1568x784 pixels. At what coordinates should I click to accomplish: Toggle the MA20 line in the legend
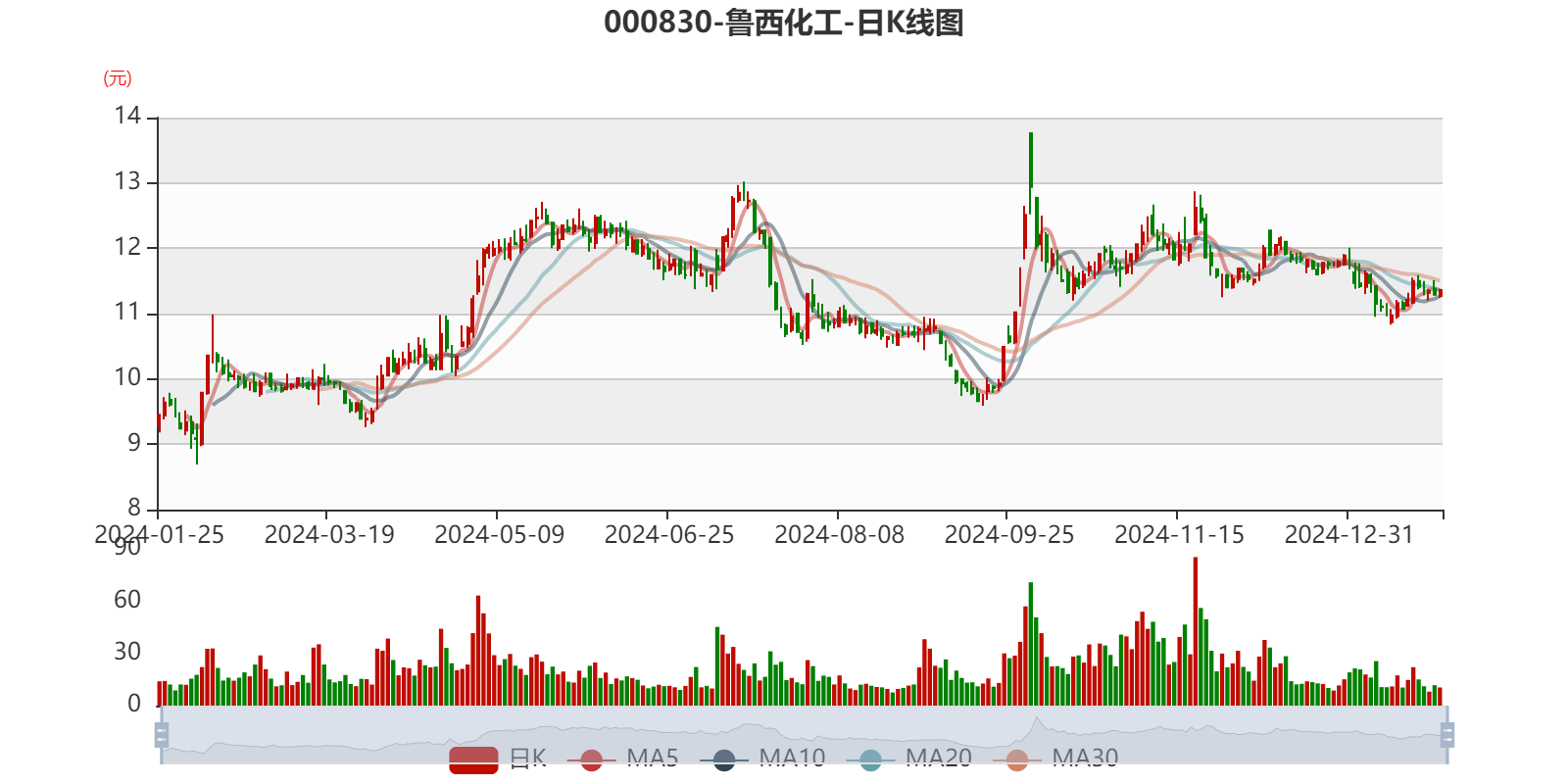pos(909,759)
